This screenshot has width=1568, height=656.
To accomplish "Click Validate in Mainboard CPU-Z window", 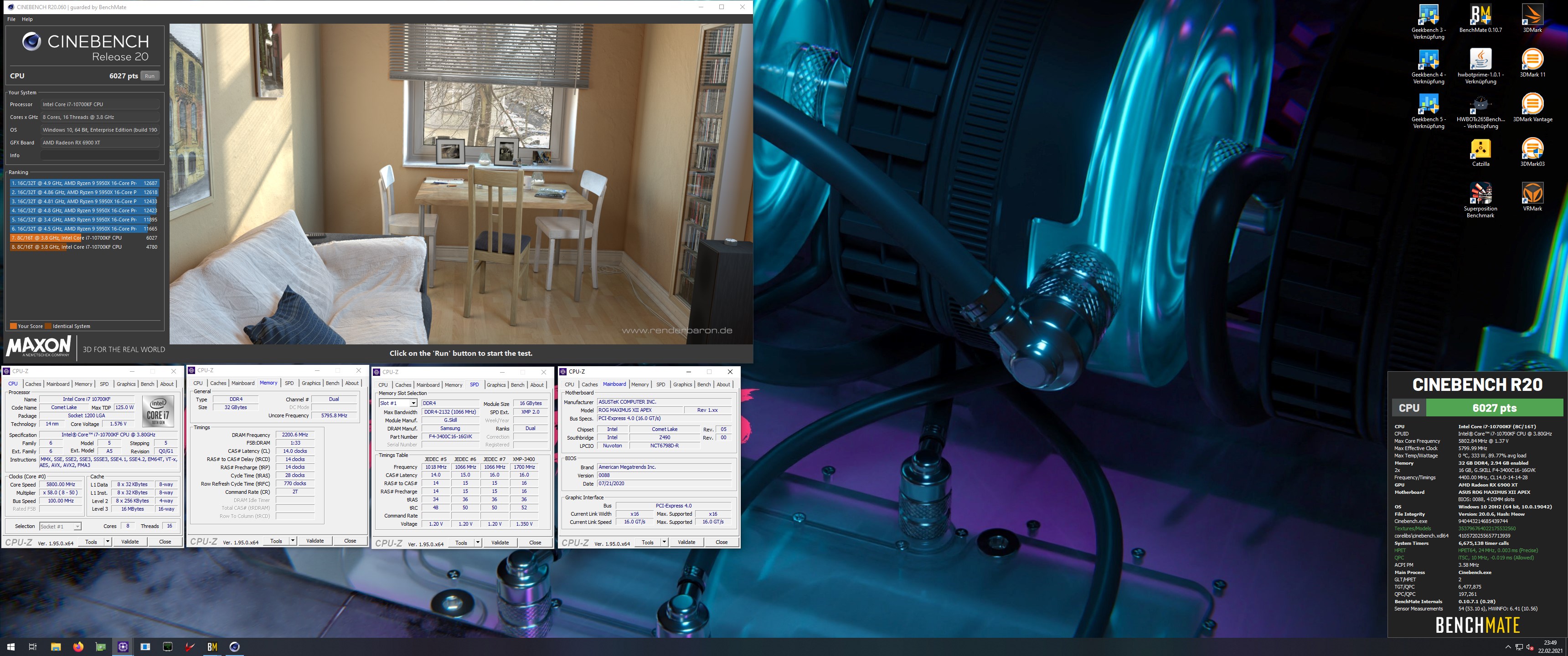I will (686, 542).
